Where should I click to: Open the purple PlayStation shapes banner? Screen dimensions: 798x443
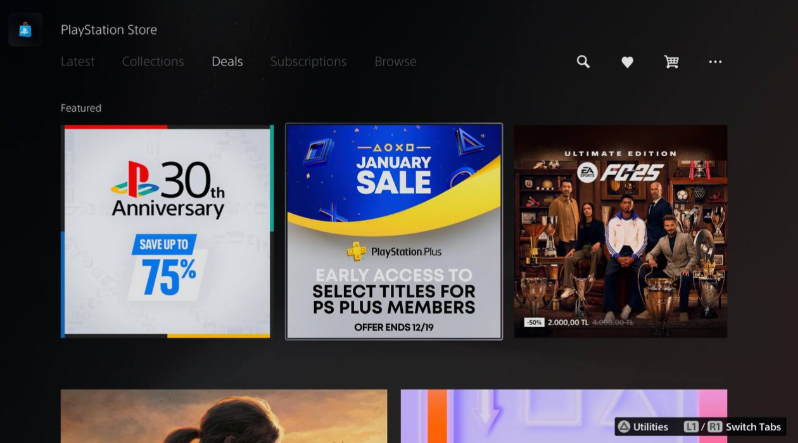564,416
